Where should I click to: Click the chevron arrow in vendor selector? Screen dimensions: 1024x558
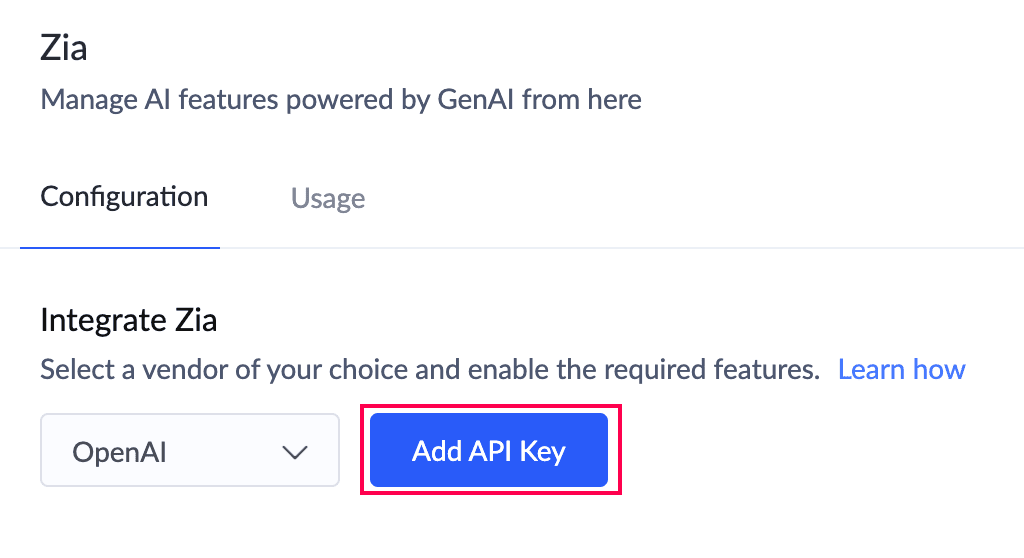tap(294, 452)
